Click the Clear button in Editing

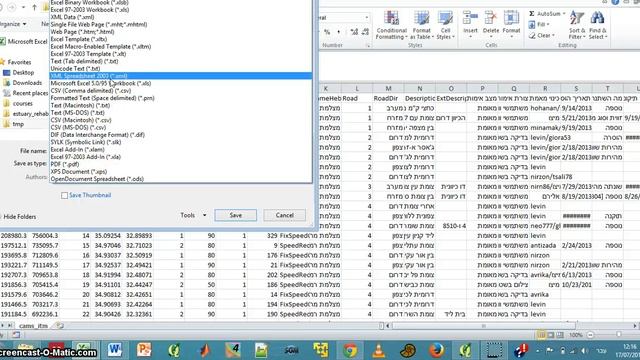click(x=541, y=36)
